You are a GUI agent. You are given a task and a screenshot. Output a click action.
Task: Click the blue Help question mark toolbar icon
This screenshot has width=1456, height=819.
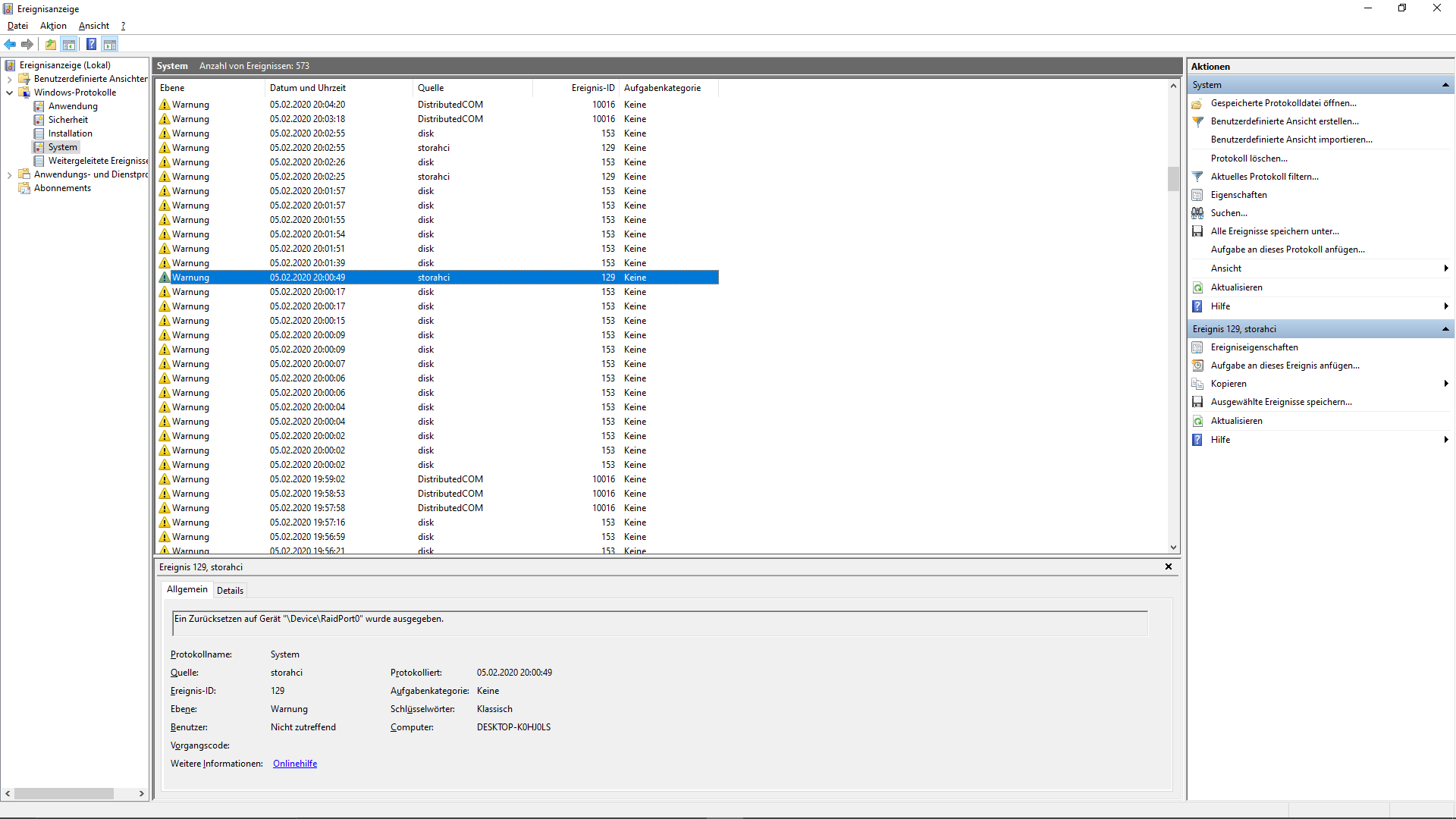(91, 44)
